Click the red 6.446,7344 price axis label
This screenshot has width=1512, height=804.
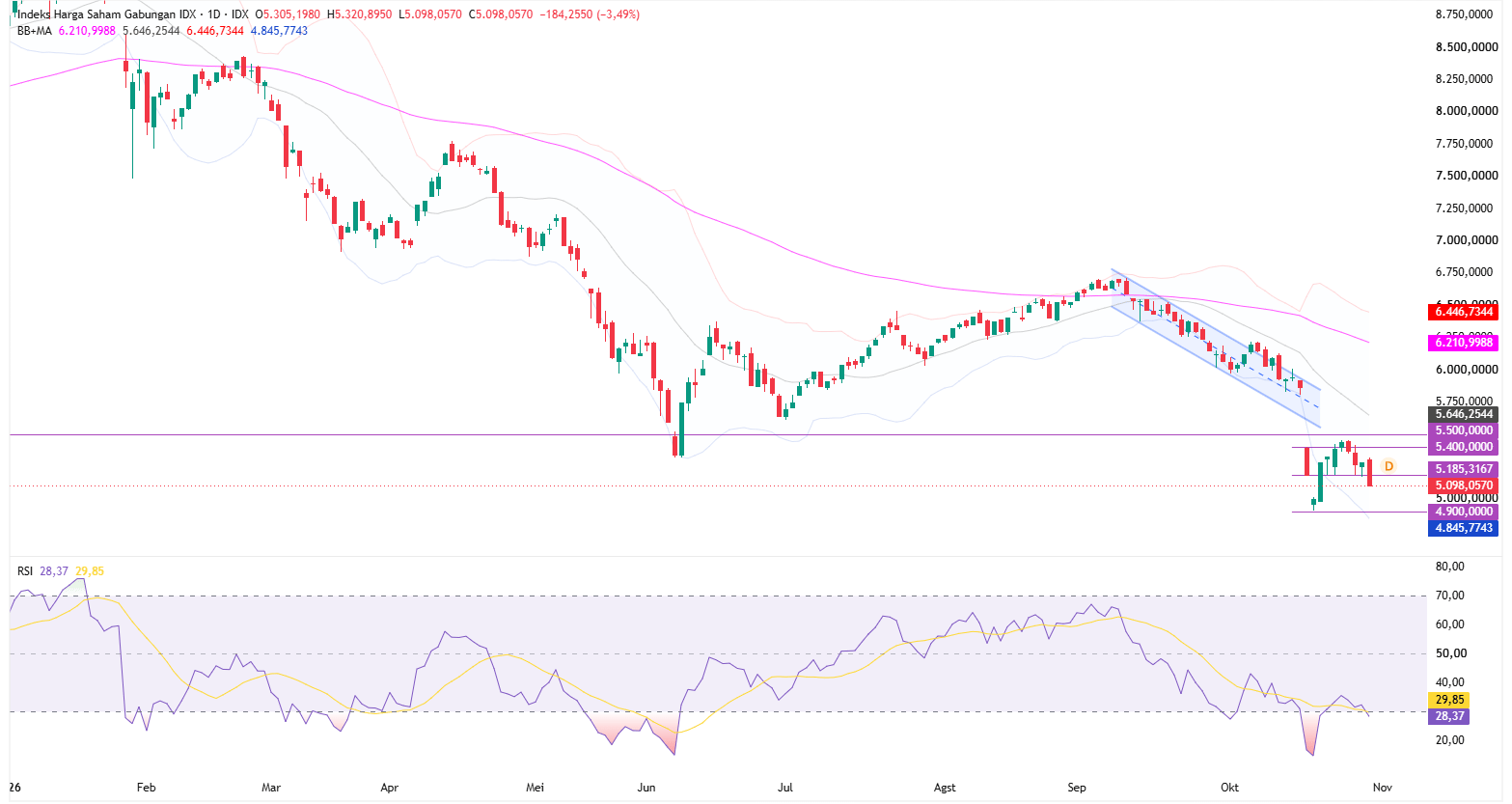[x=1463, y=312]
